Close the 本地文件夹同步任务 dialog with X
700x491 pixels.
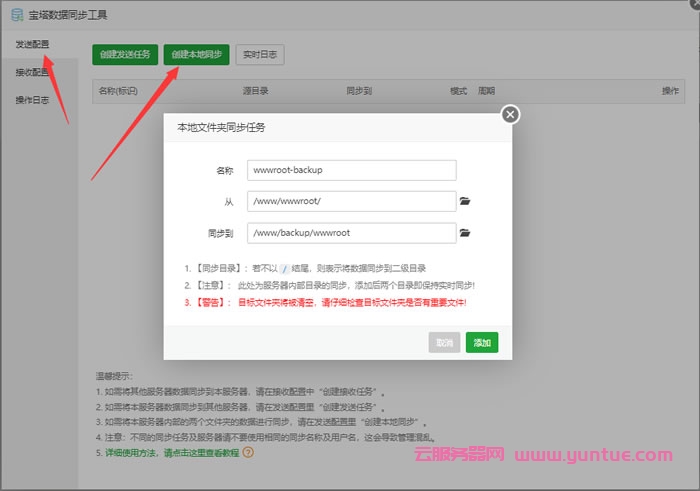point(510,115)
